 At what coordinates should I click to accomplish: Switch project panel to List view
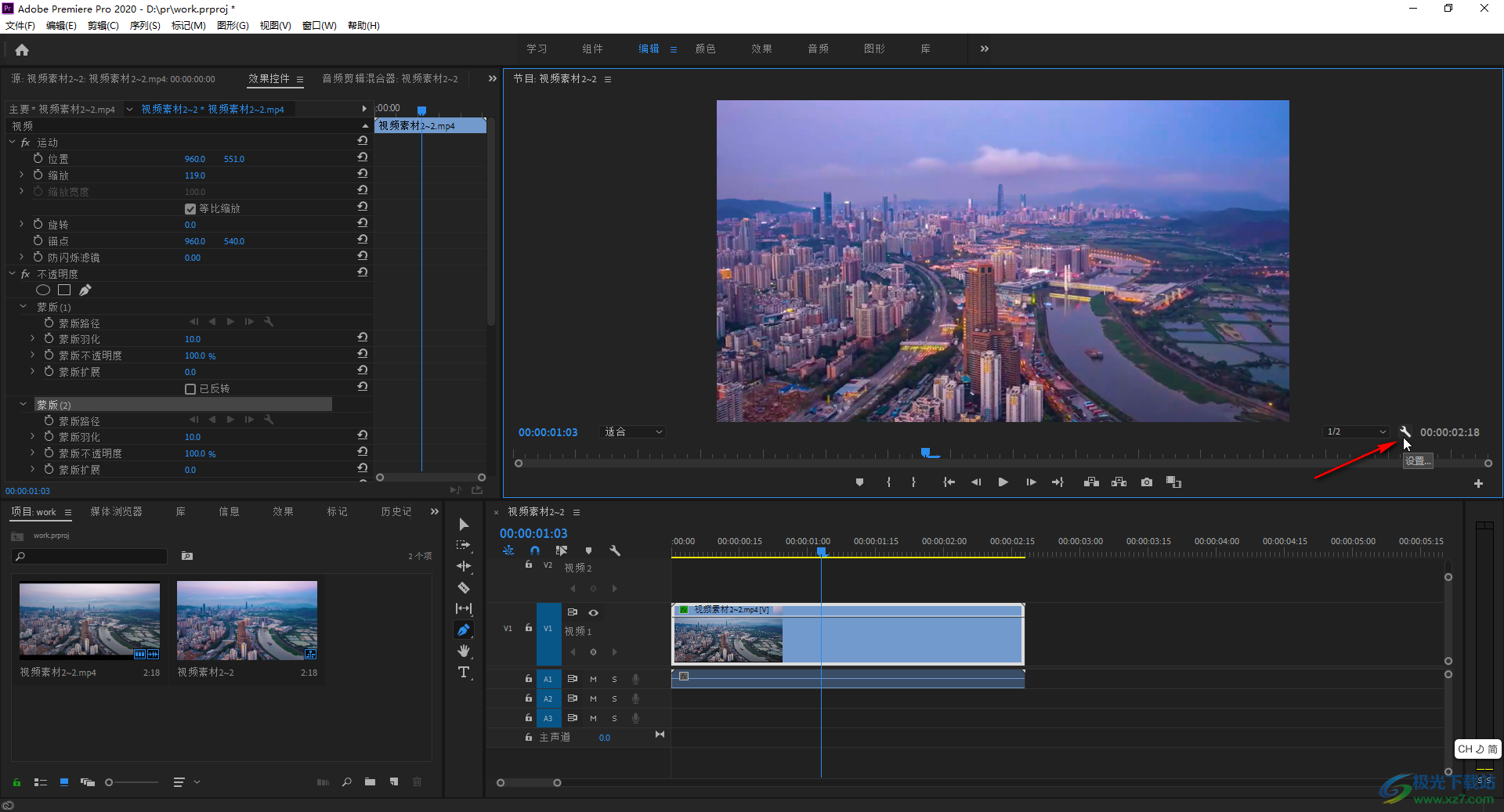click(41, 782)
